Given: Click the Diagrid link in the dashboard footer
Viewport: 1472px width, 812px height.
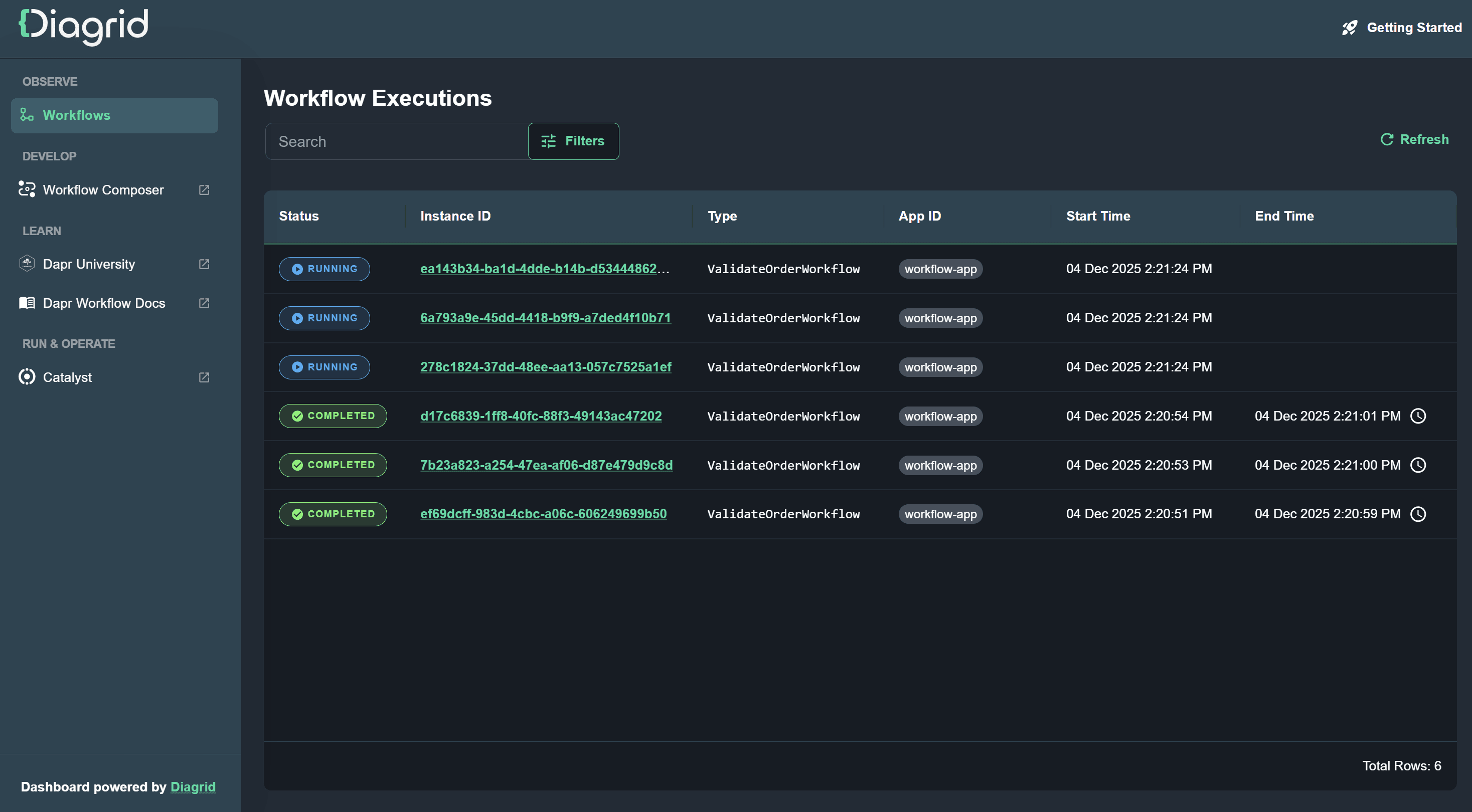Looking at the screenshot, I should click(x=193, y=786).
